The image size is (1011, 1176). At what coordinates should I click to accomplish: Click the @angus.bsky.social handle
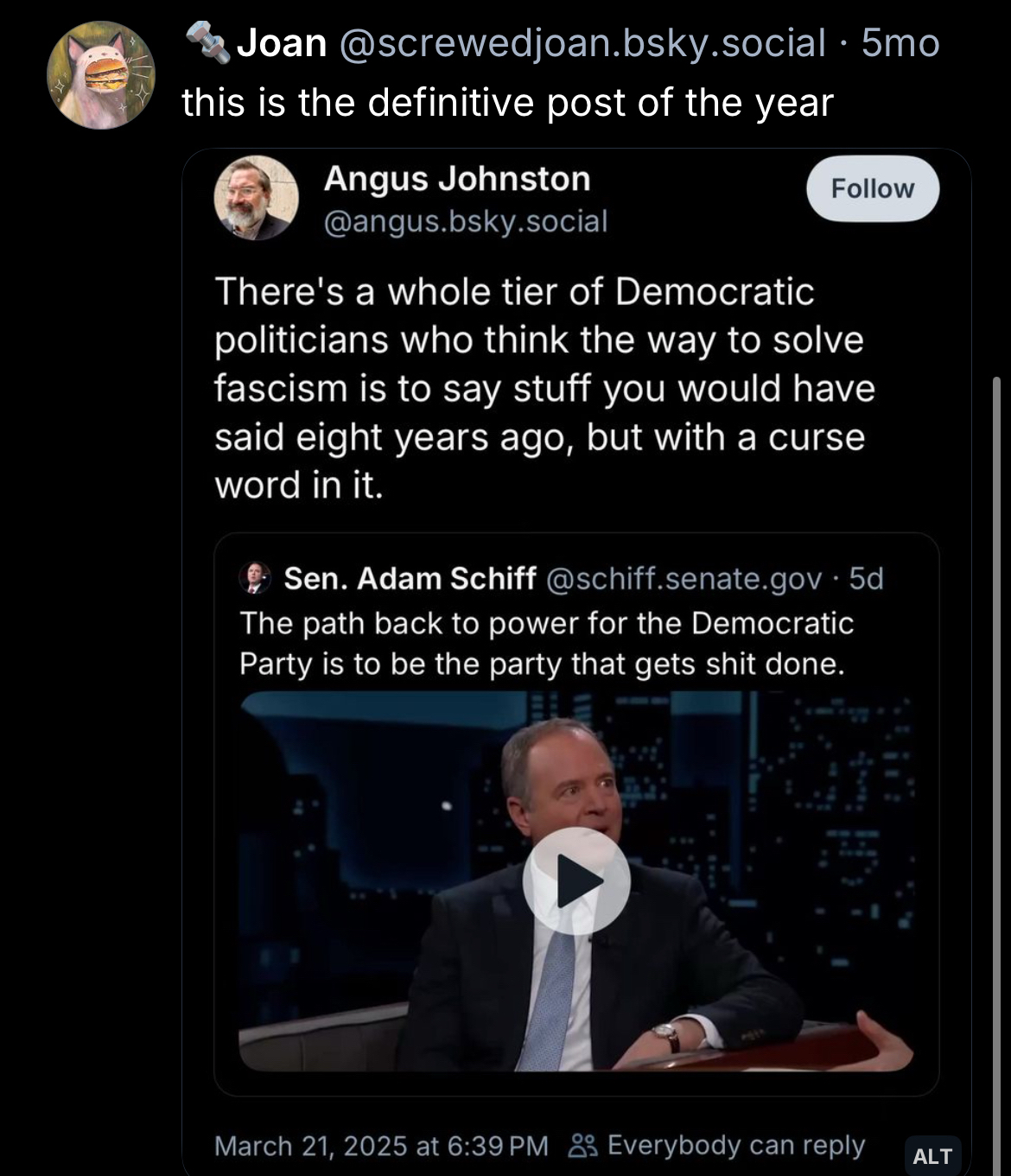pyautogui.click(x=466, y=221)
